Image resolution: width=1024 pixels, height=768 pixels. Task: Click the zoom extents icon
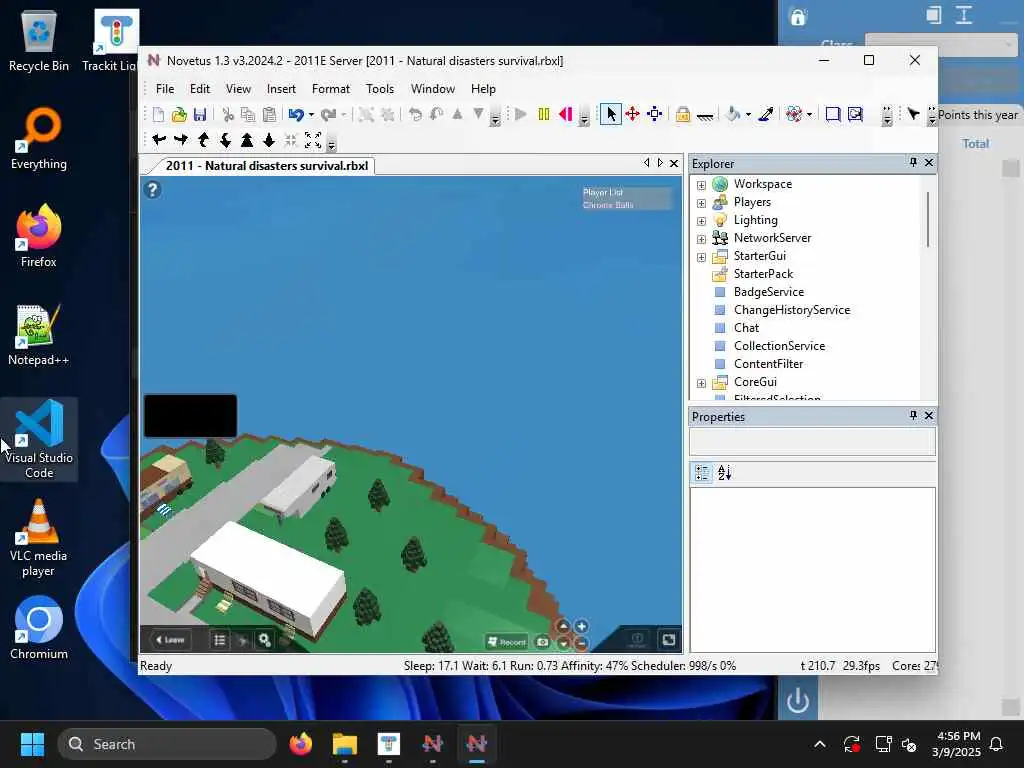point(313,140)
